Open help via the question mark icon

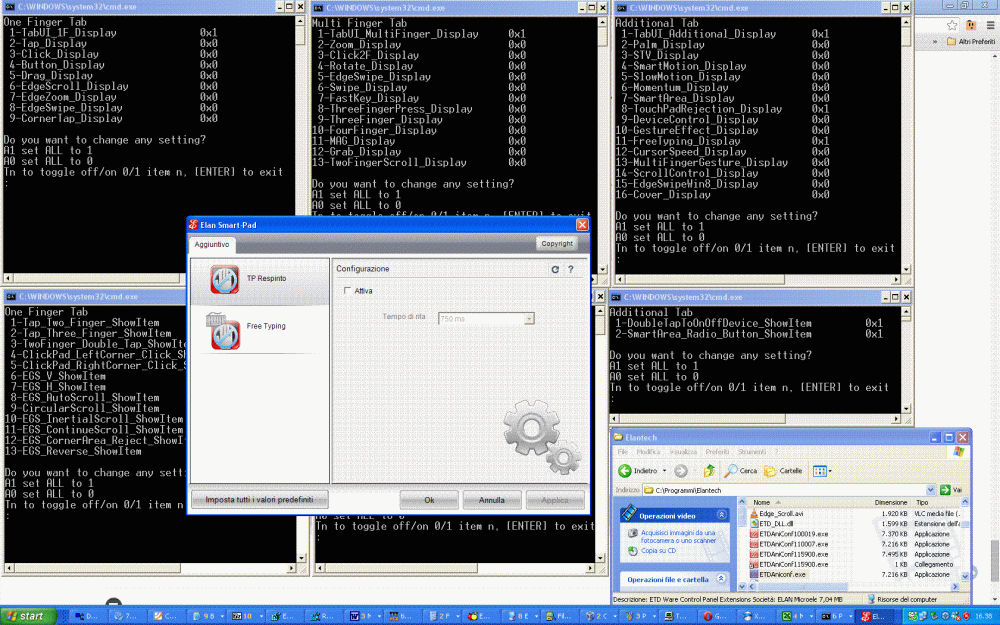[570, 269]
